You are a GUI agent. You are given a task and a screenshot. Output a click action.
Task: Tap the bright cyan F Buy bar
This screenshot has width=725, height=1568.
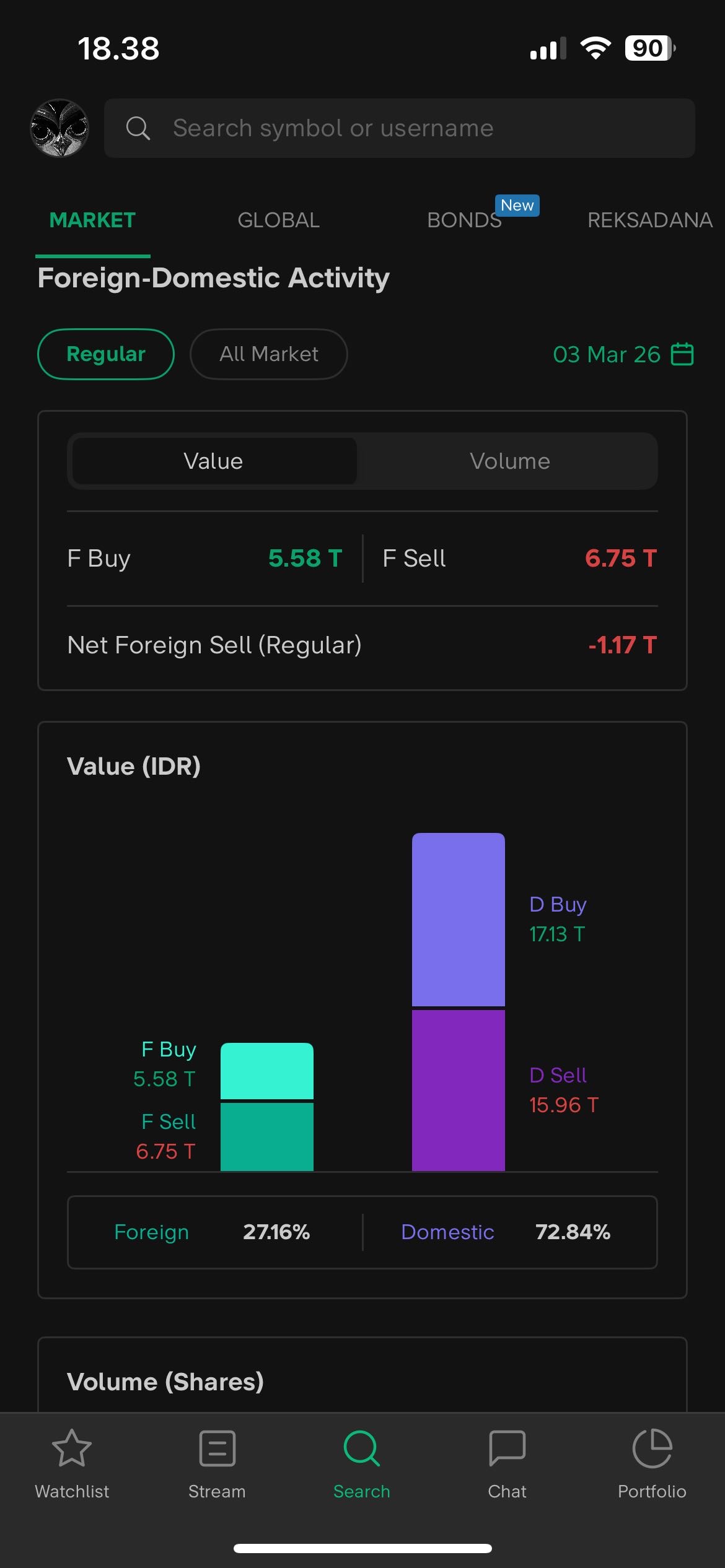(x=266, y=1071)
